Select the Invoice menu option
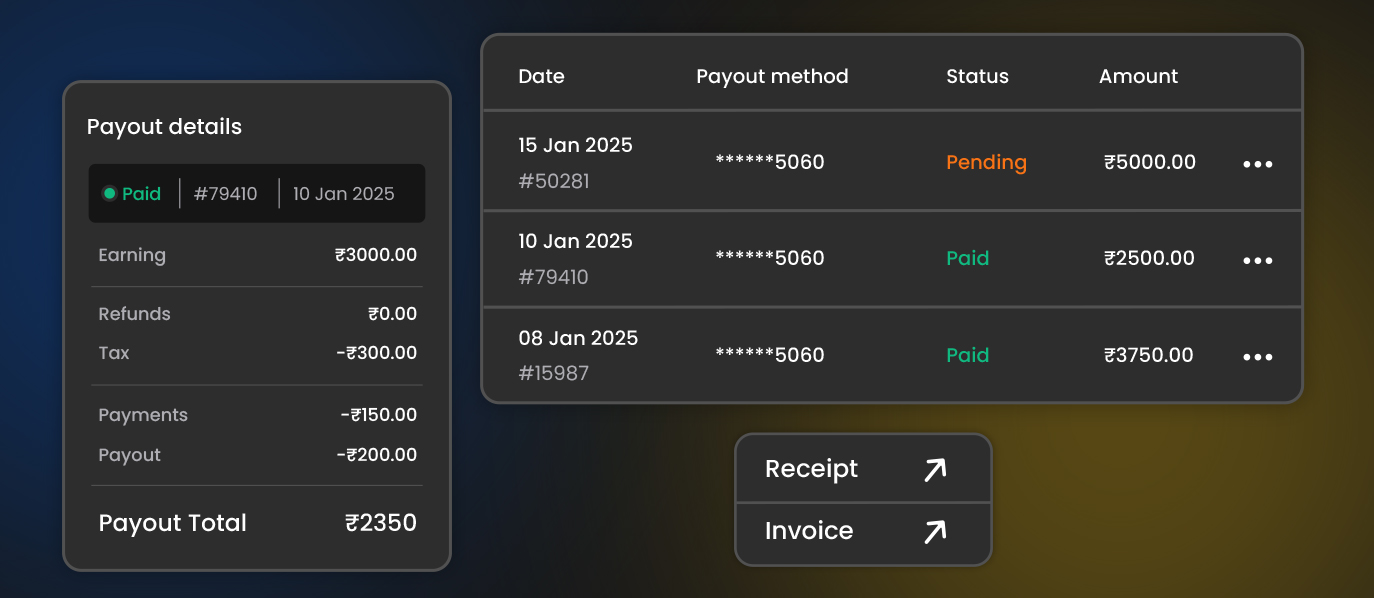 809,531
